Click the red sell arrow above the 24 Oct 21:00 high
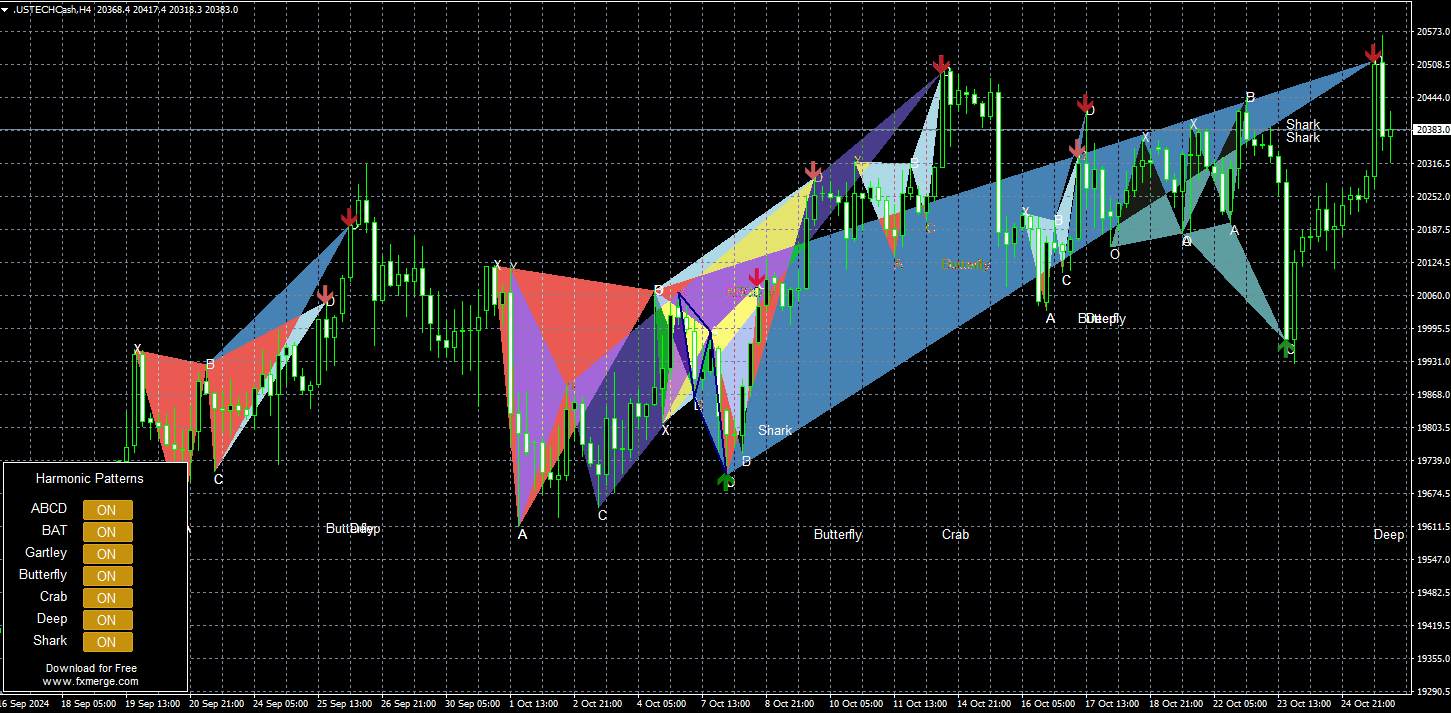This screenshot has width=1451, height=713. [x=1375, y=53]
